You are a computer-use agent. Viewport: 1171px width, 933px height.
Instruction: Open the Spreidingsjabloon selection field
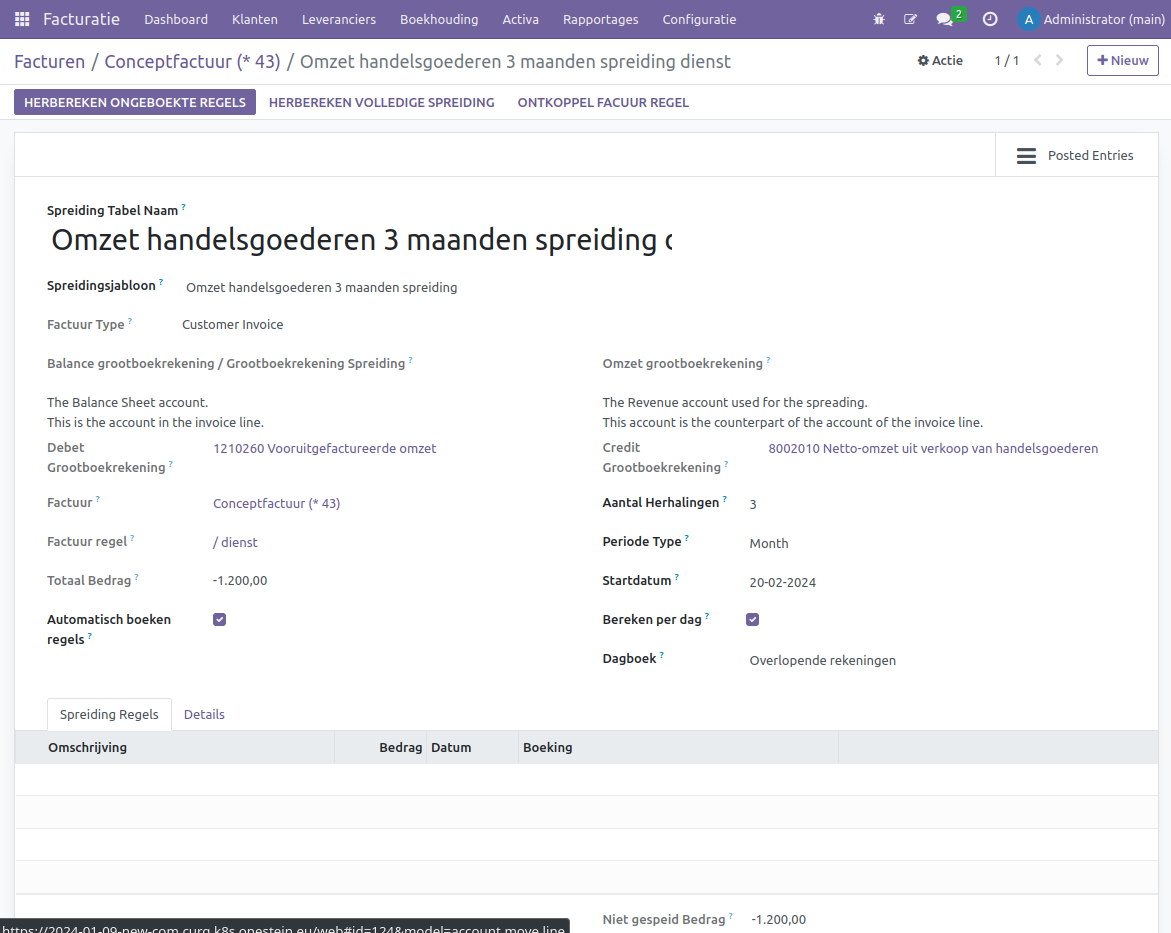click(320, 287)
